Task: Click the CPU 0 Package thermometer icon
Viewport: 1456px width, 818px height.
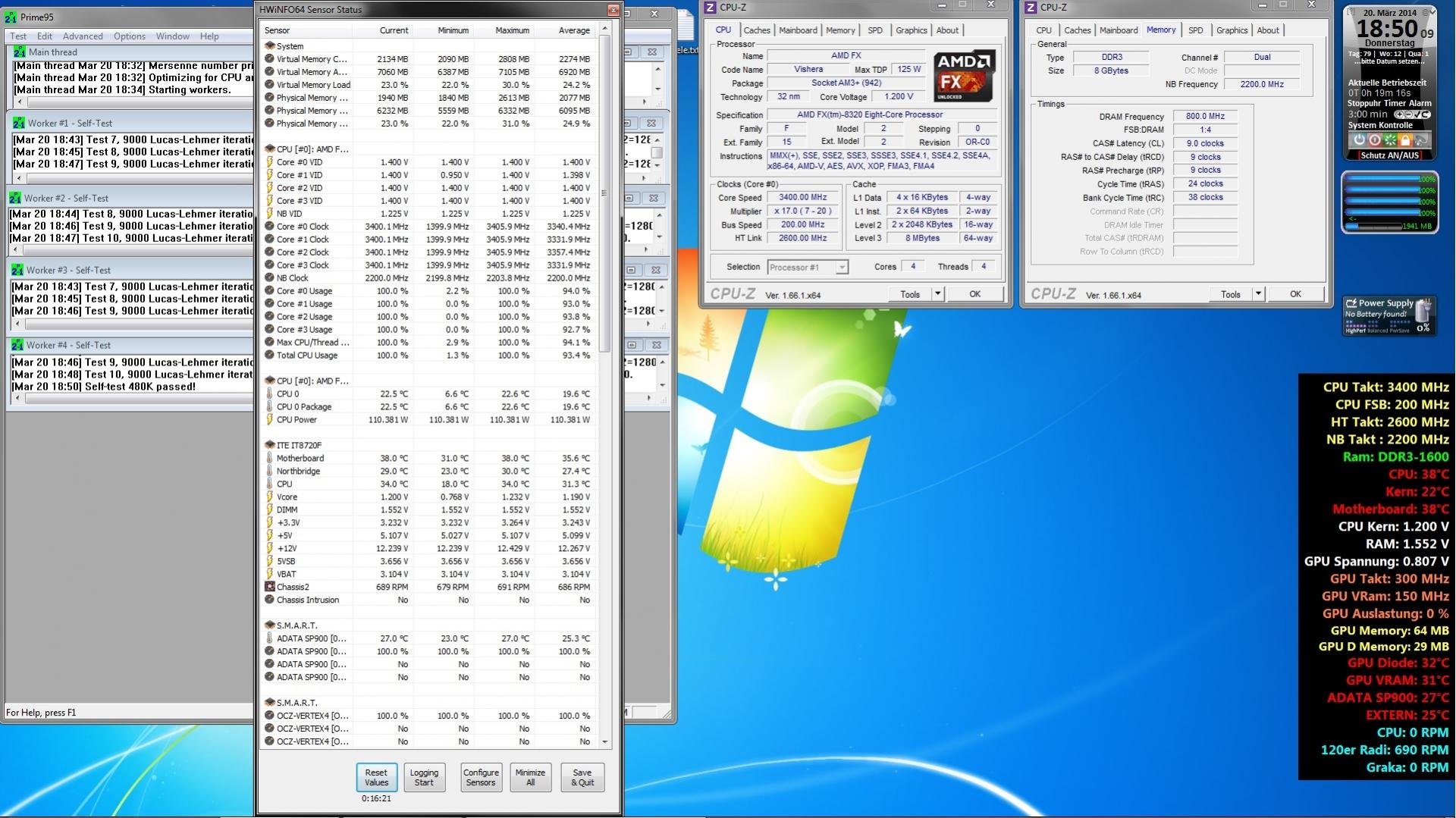Action: point(269,406)
